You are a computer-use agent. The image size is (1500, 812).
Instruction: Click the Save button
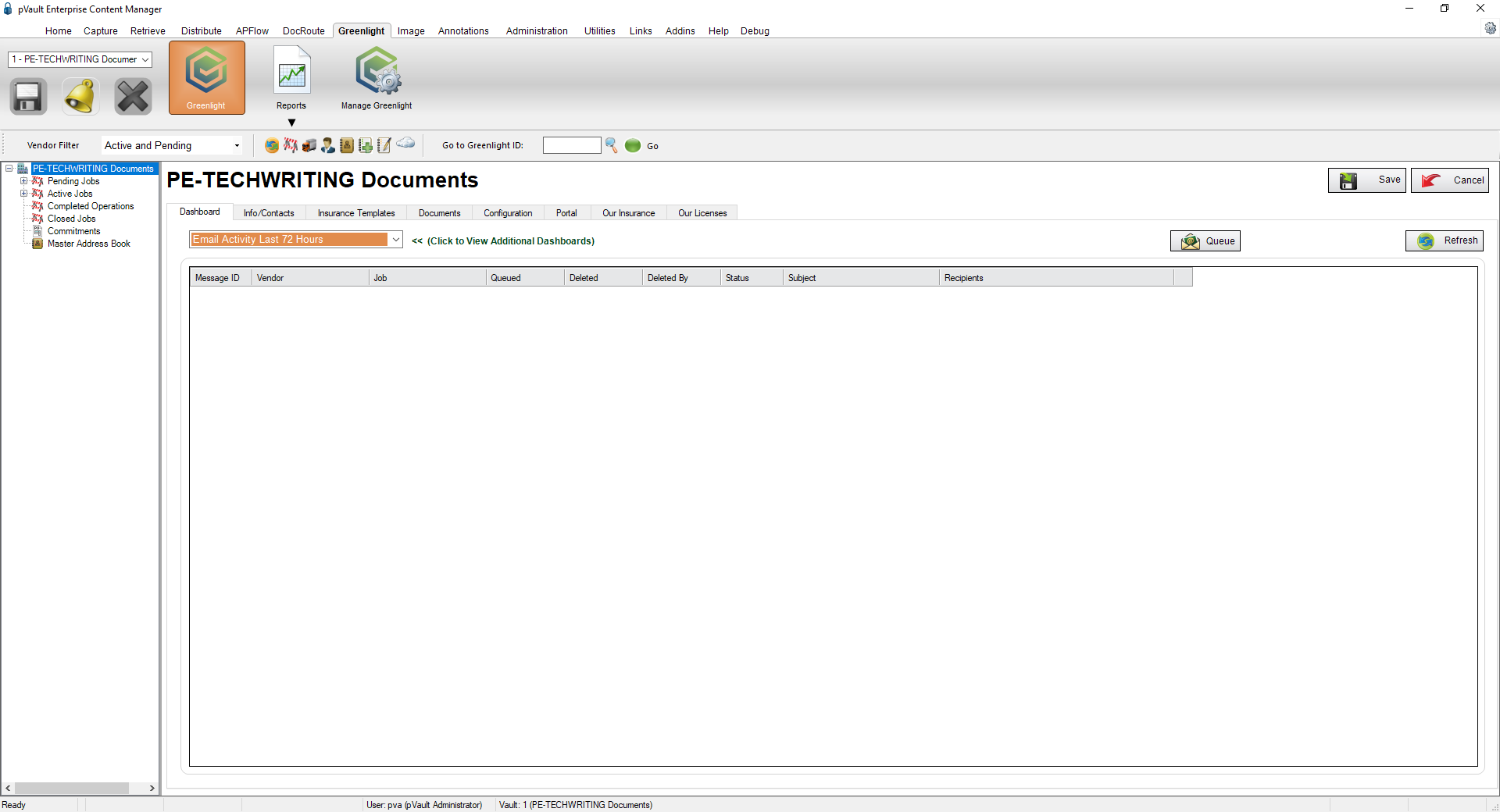[x=1367, y=180]
